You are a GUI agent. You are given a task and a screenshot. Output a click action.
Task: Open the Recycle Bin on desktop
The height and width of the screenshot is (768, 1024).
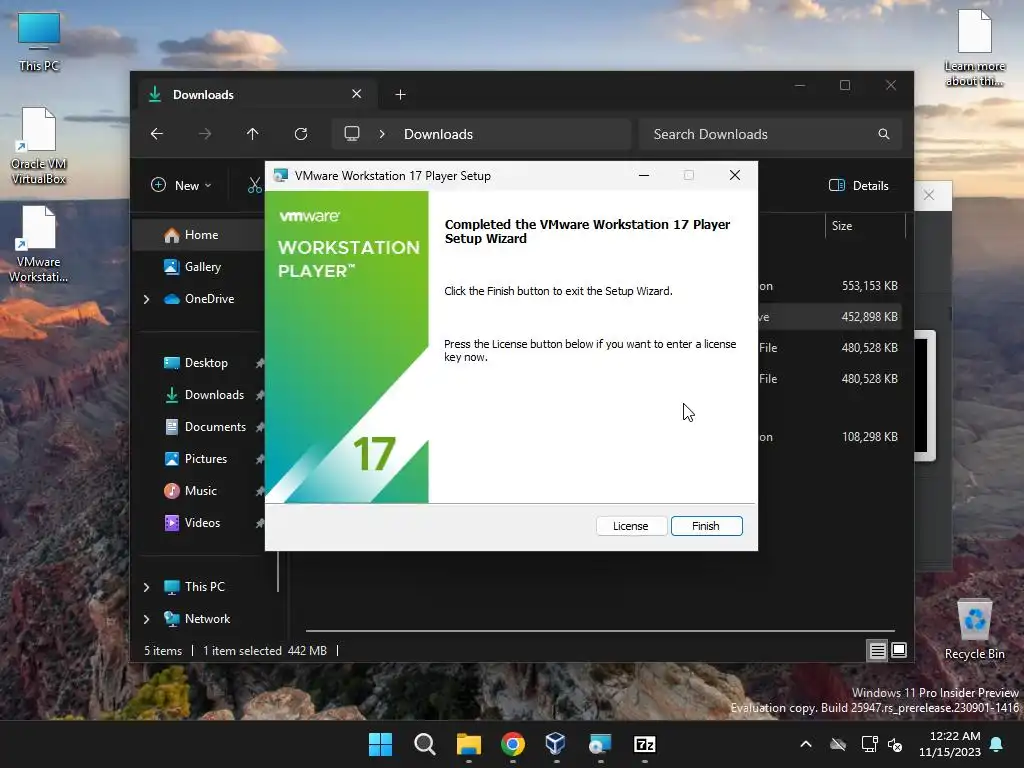click(x=974, y=630)
